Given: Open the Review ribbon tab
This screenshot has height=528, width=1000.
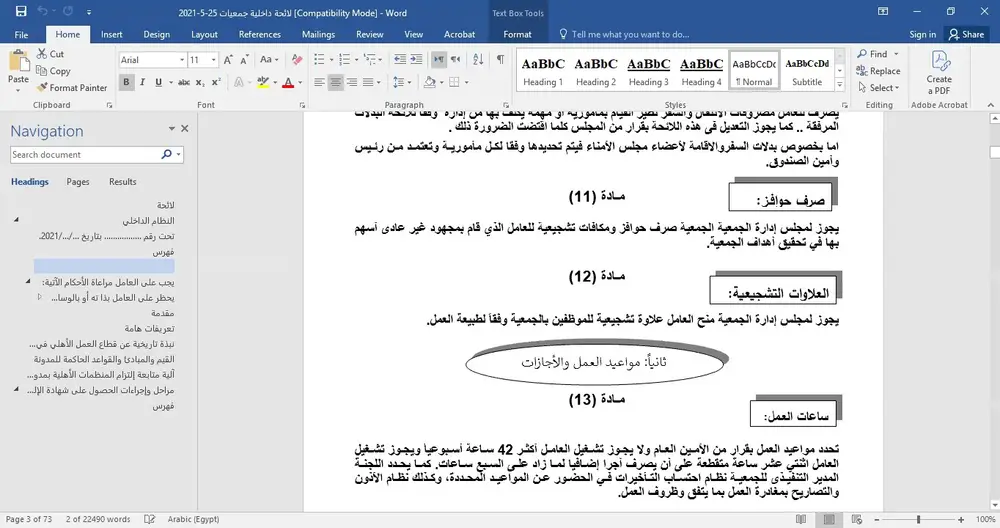Looking at the screenshot, I should pos(370,34).
